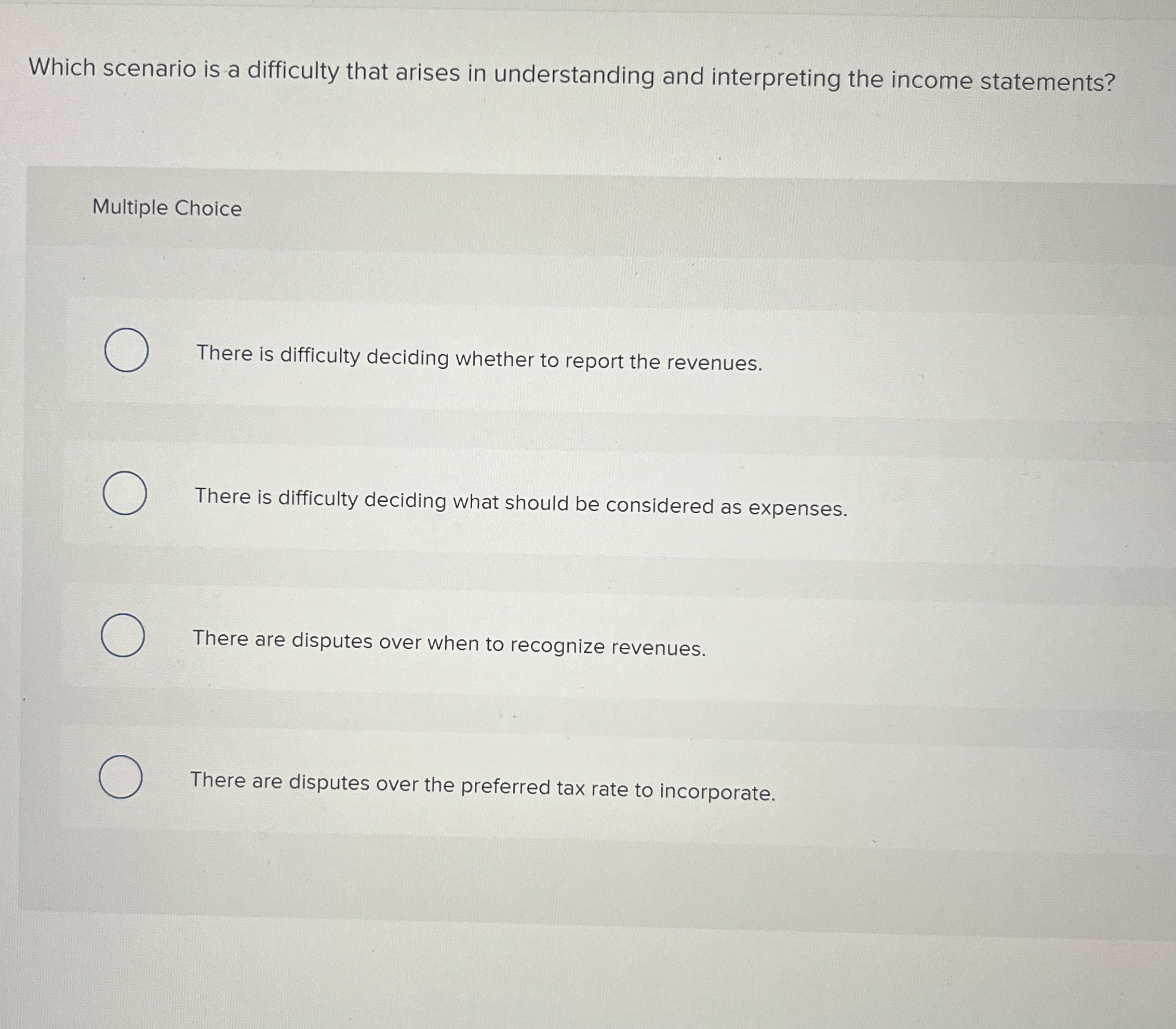Select the radio button for reporting revenues option
This screenshot has width=1176, height=1029.
(127, 352)
